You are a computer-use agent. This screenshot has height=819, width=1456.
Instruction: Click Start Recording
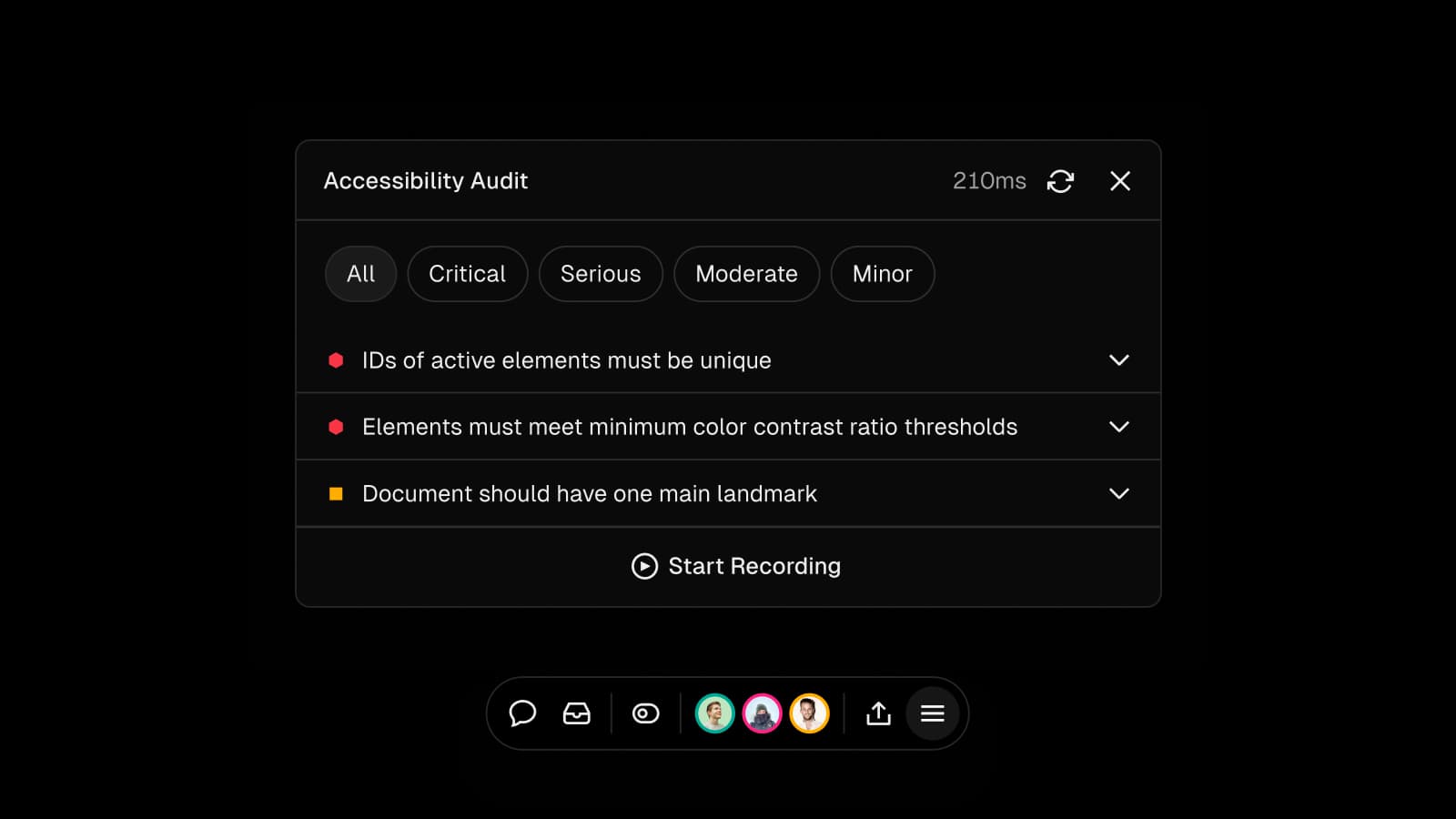(735, 566)
